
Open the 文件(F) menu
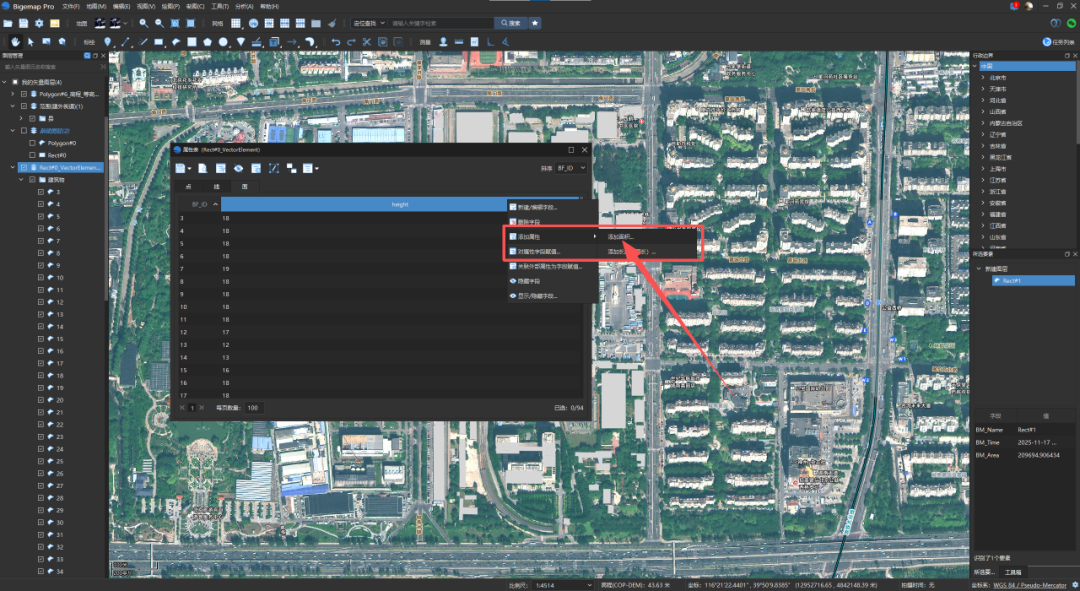pos(70,6)
